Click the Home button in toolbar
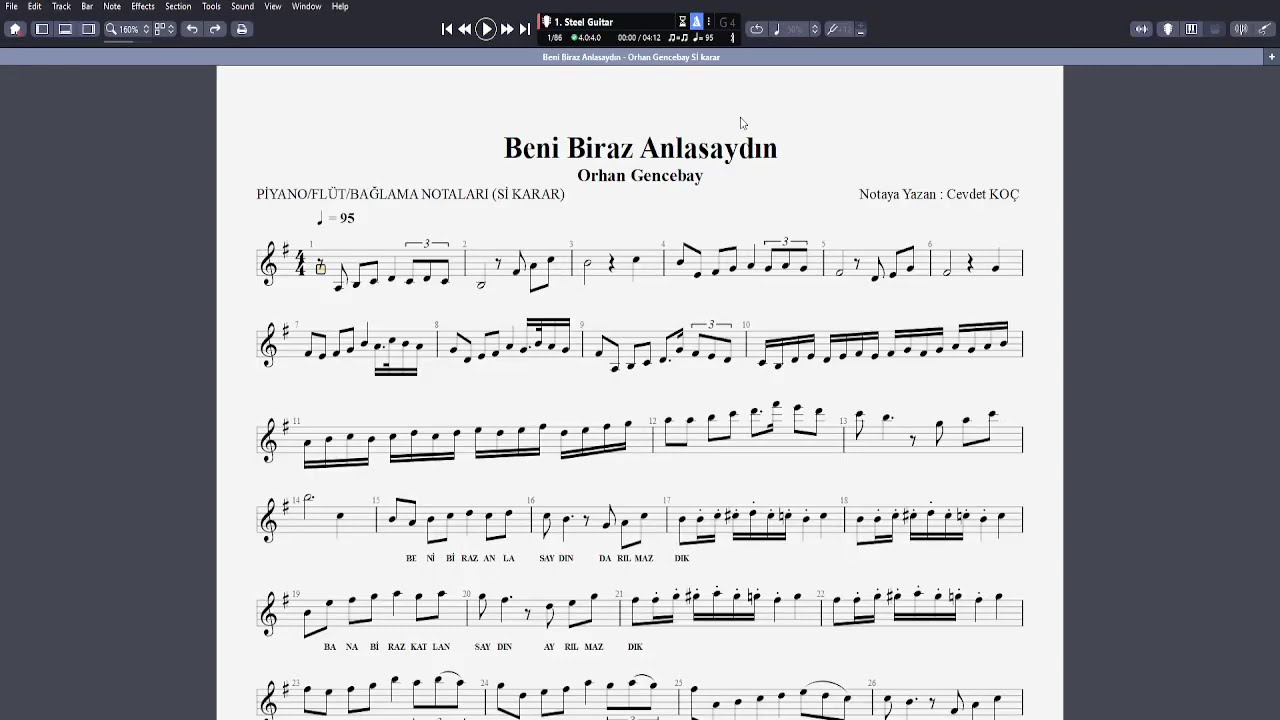The image size is (1280, 720). pos(15,29)
